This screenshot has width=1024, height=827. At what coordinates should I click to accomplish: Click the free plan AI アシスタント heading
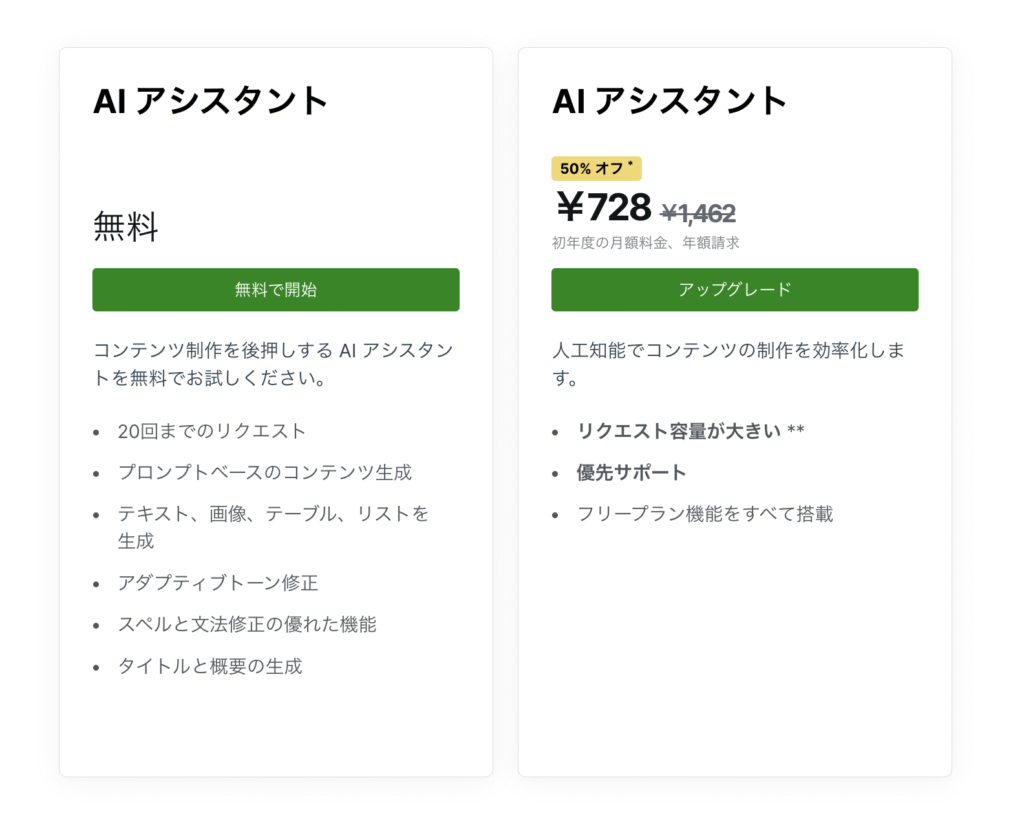[x=210, y=101]
